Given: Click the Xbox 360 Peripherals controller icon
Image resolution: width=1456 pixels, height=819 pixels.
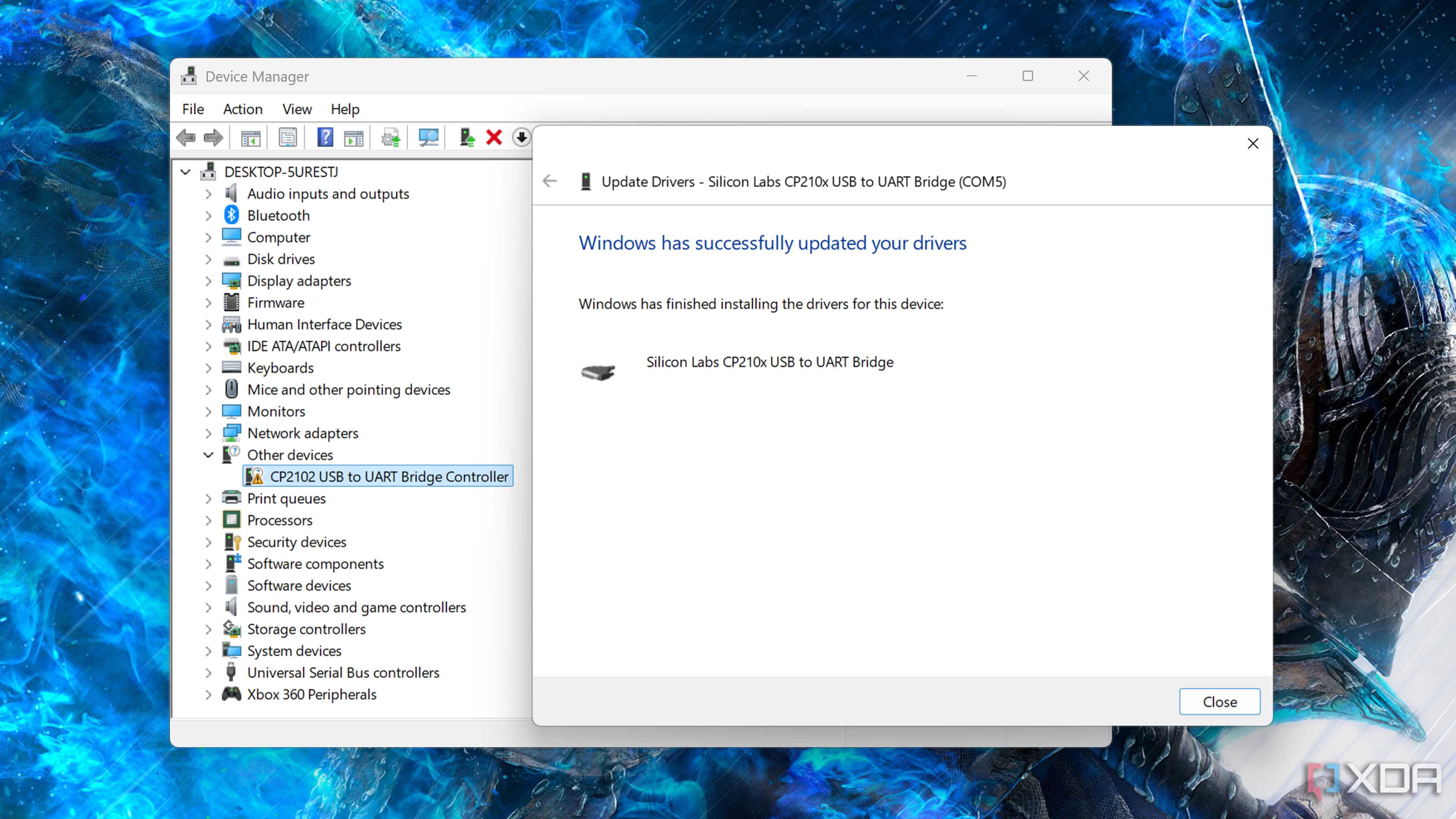Looking at the screenshot, I should [231, 693].
